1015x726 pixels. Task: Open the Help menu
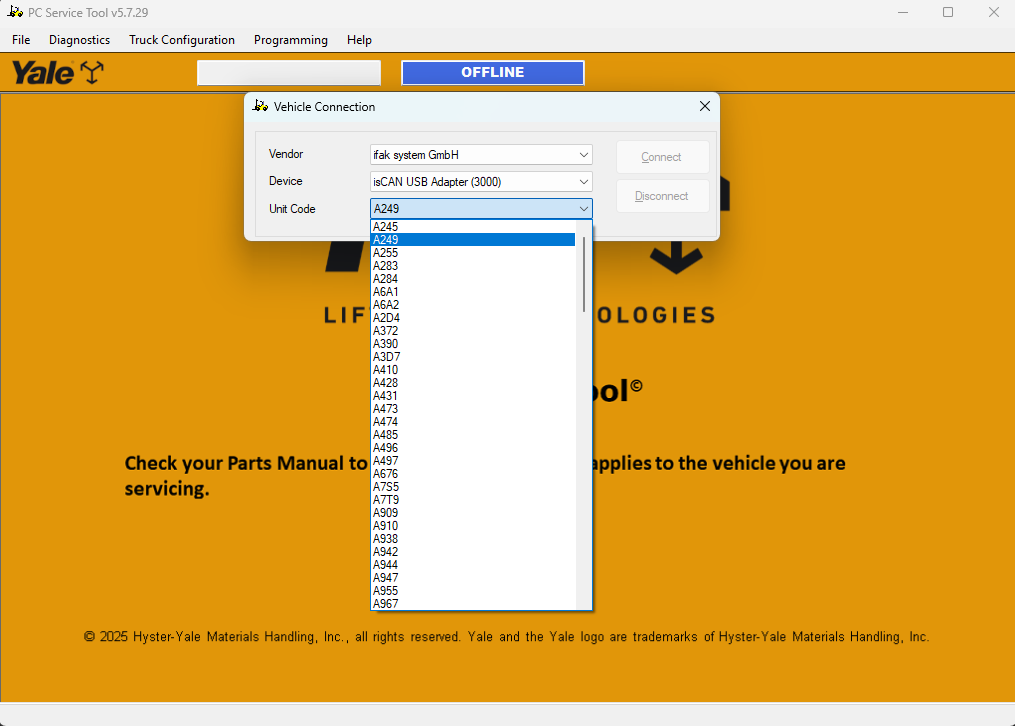359,40
